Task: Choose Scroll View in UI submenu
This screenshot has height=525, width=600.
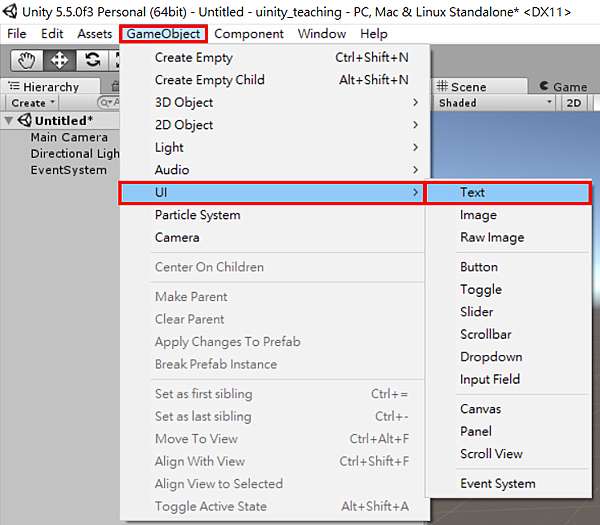Action: (x=509, y=454)
